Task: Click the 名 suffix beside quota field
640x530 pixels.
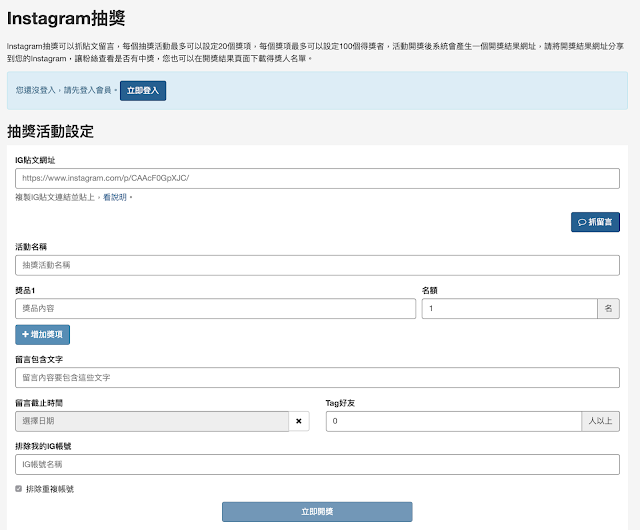Action: point(609,309)
